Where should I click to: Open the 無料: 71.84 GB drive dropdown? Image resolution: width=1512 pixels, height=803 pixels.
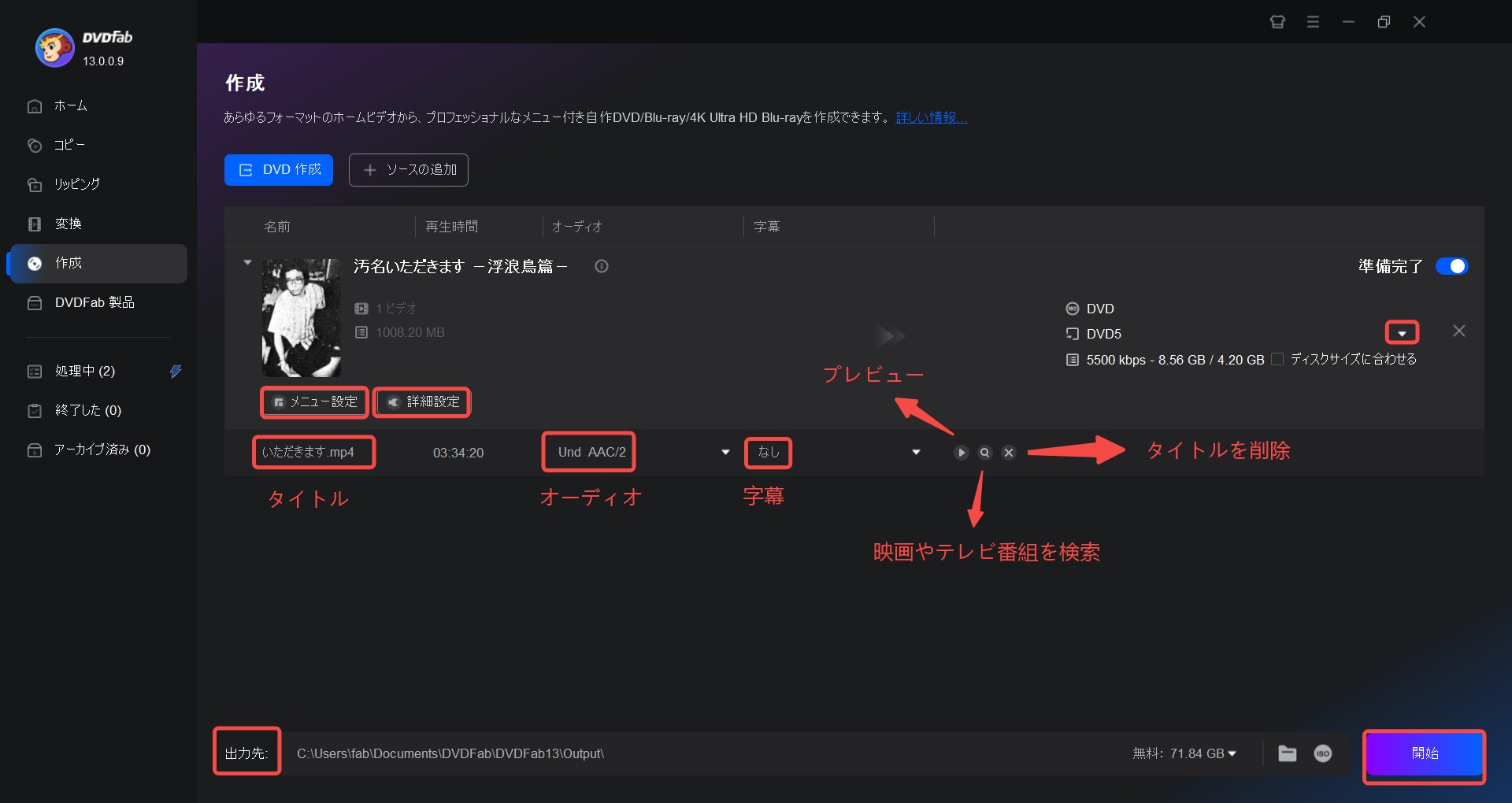click(1184, 753)
